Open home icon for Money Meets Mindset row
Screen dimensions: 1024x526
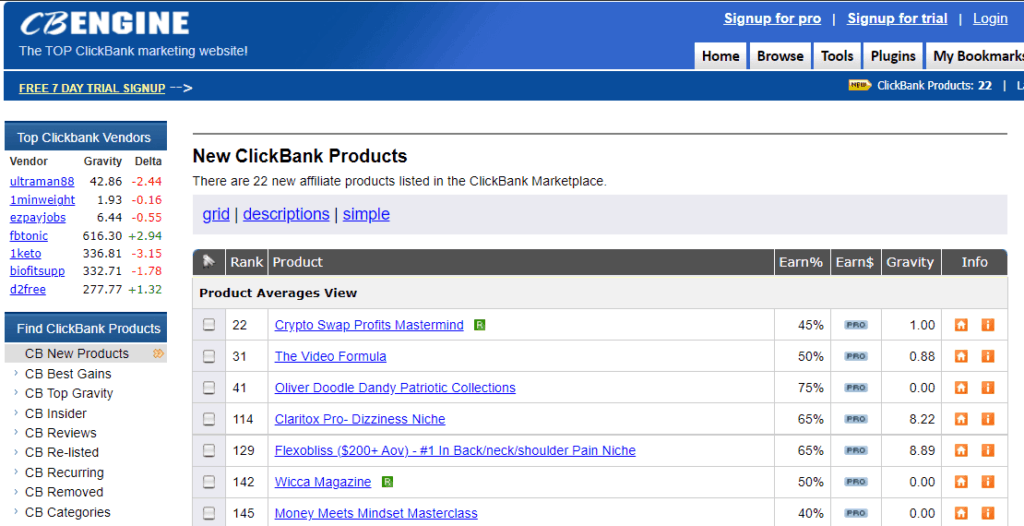click(x=961, y=513)
